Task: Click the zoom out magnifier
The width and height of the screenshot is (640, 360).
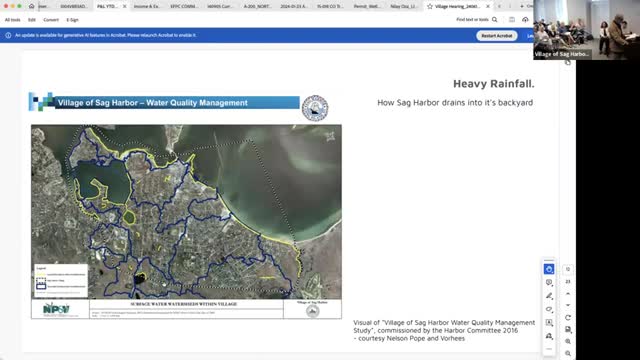Action: click(568, 353)
